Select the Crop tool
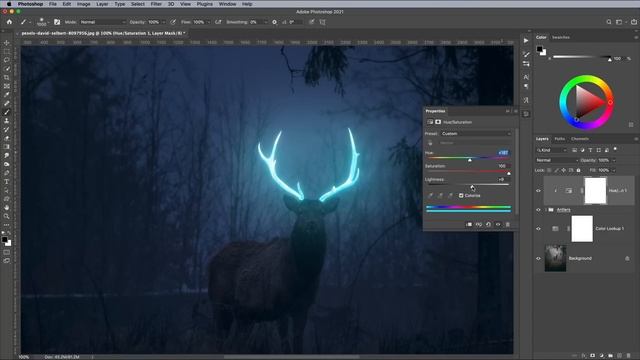640x360 pixels. coord(7,78)
